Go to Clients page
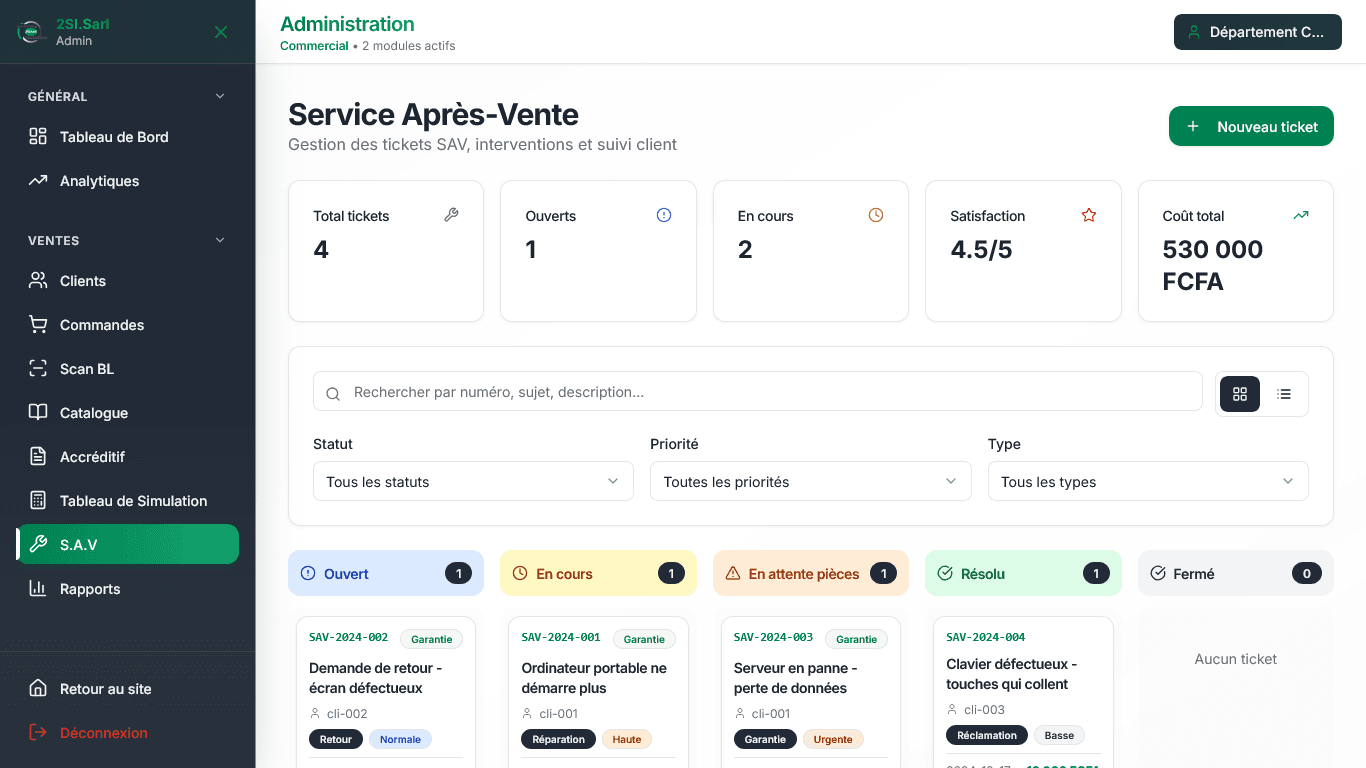 point(128,281)
